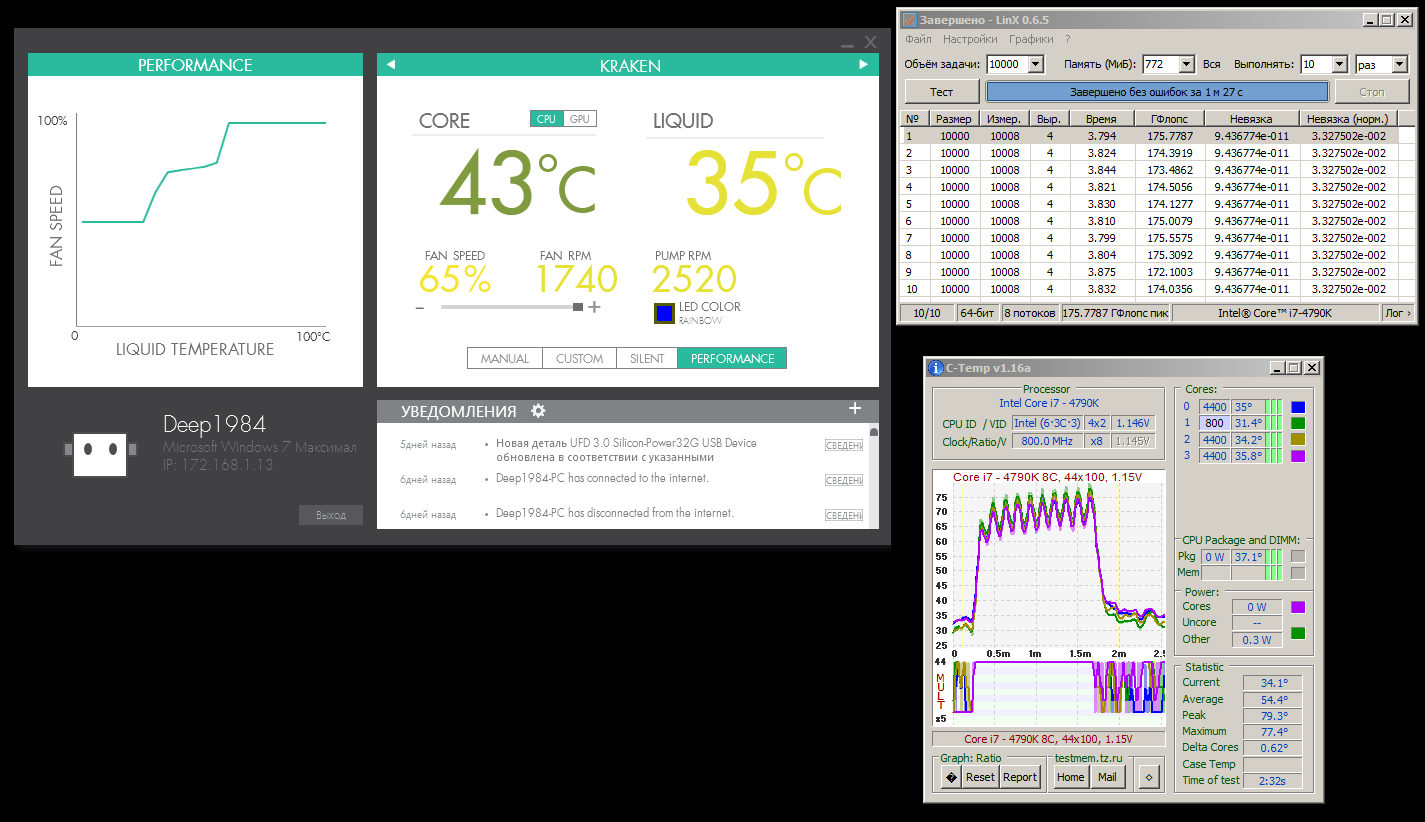Select the SILENT fan mode tab
The height and width of the screenshot is (822, 1425).
pos(647,358)
